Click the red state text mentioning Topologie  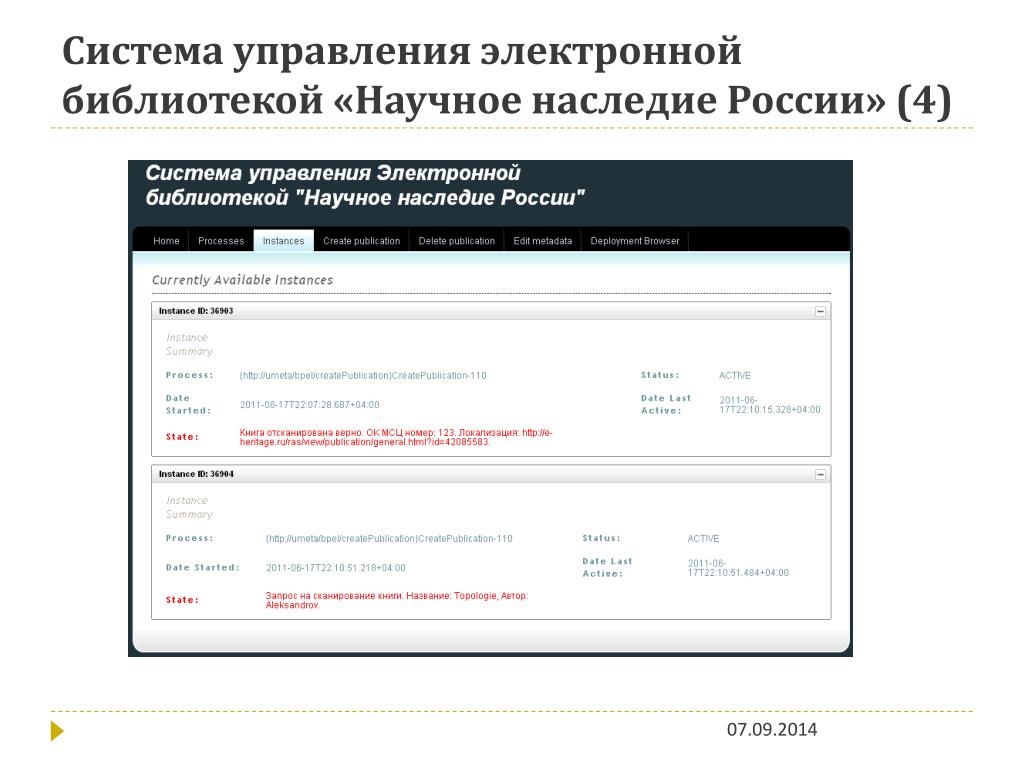pos(396,600)
